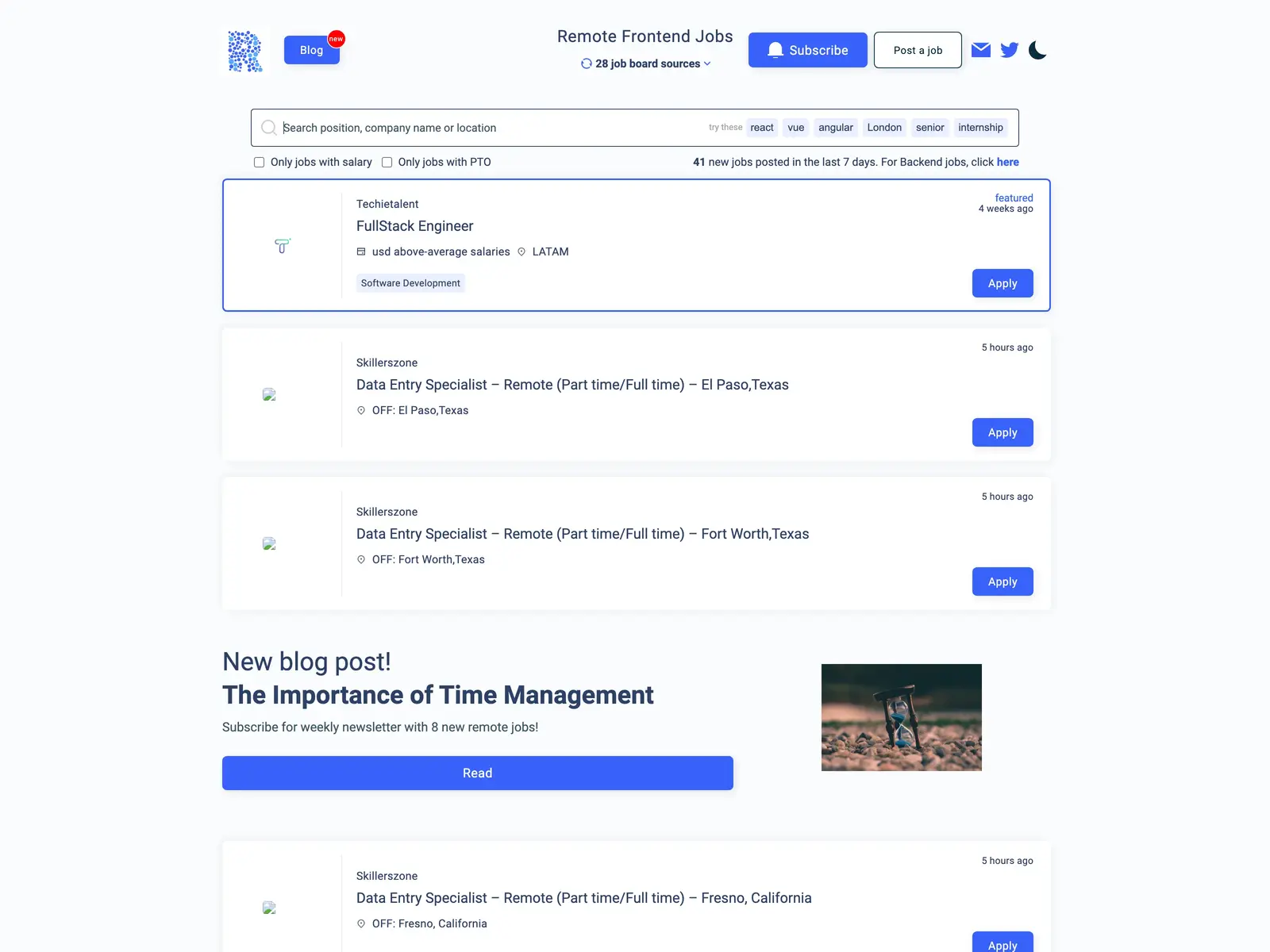Apply to the El Paso Data Entry job
Image resolution: width=1270 pixels, height=952 pixels.
tap(1003, 432)
